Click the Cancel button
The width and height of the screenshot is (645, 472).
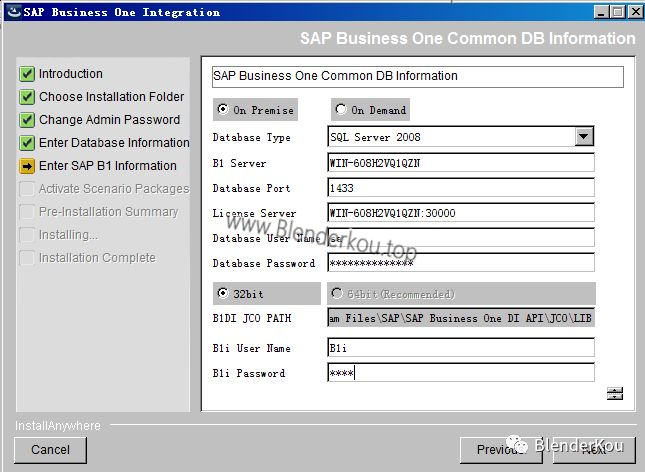[50, 450]
